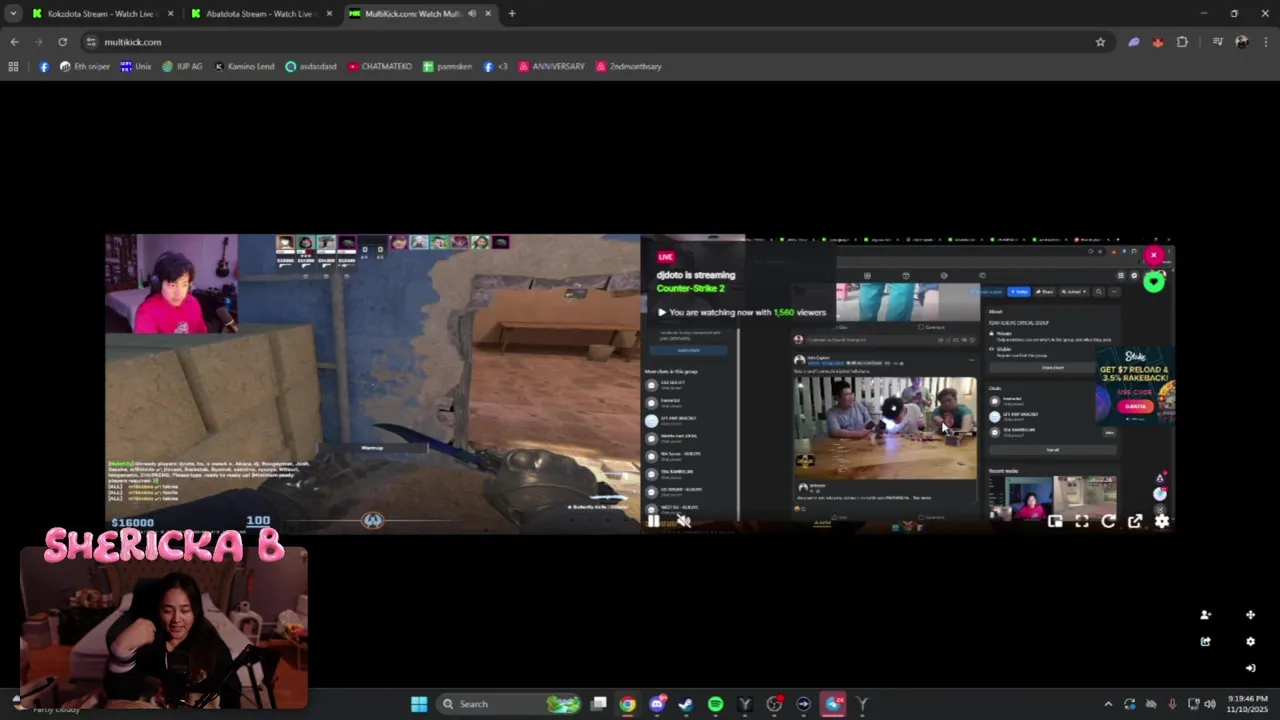Close the stream with the pink X button
This screenshot has height=720, width=1280.
pos(1154,256)
